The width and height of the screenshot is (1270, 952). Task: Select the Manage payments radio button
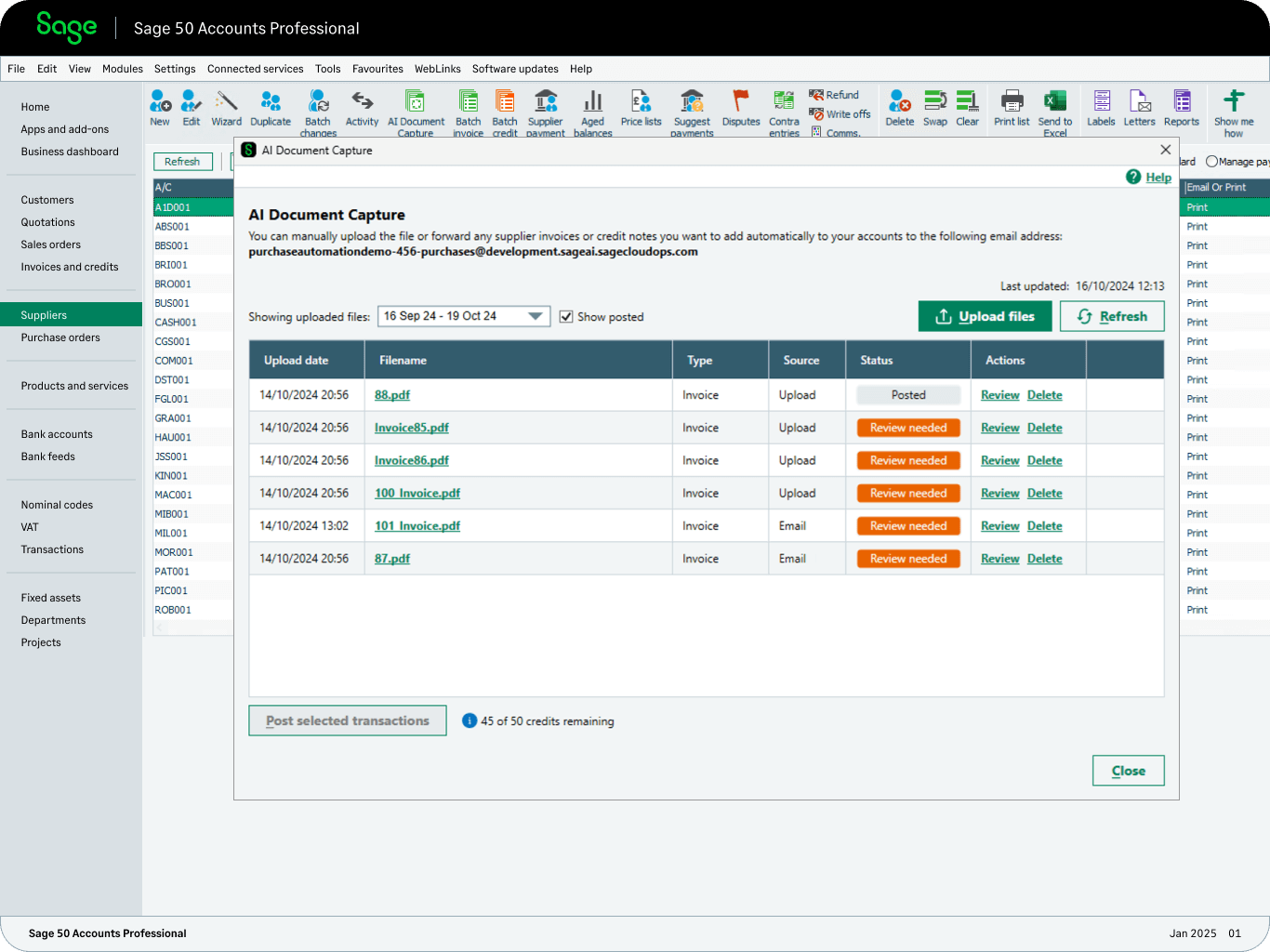pos(1211,162)
